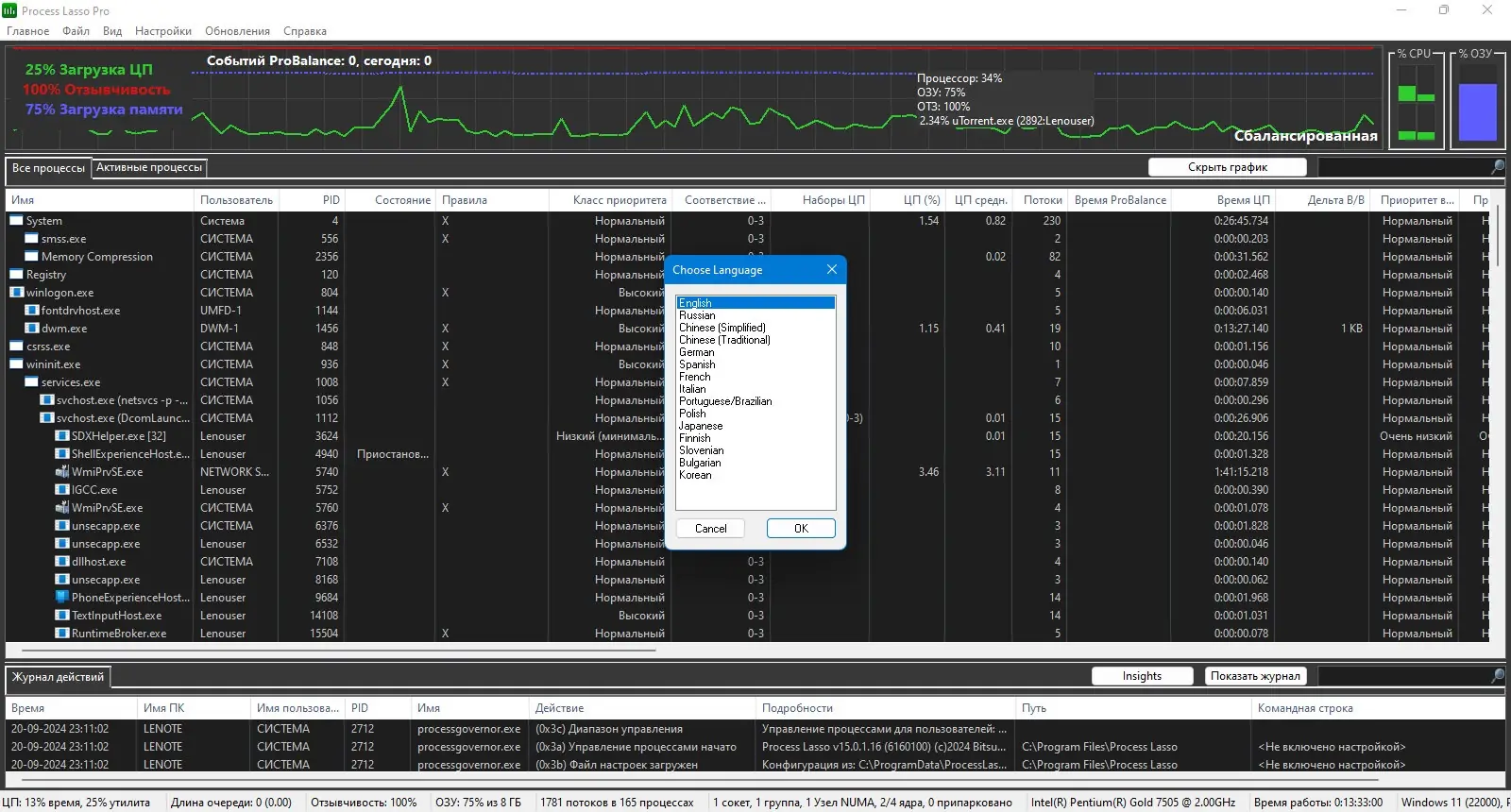1511x812 pixels.
Task: Open the Обновления menu
Action: [x=237, y=31]
